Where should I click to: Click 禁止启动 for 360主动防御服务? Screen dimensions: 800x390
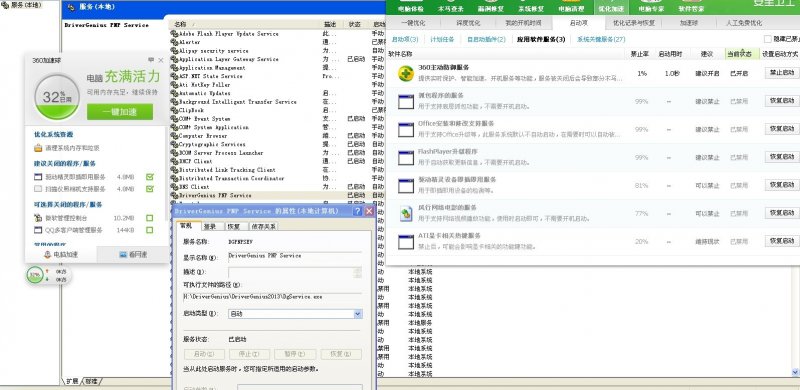pos(782,73)
